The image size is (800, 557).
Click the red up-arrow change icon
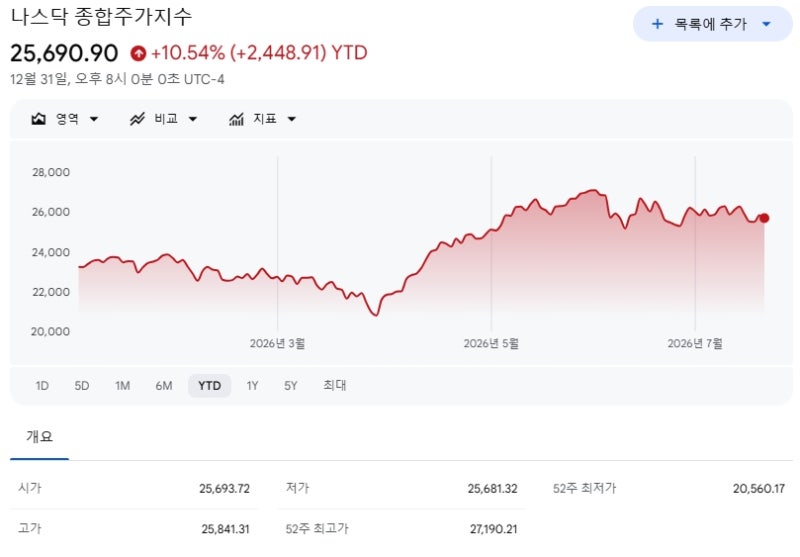pos(138,53)
